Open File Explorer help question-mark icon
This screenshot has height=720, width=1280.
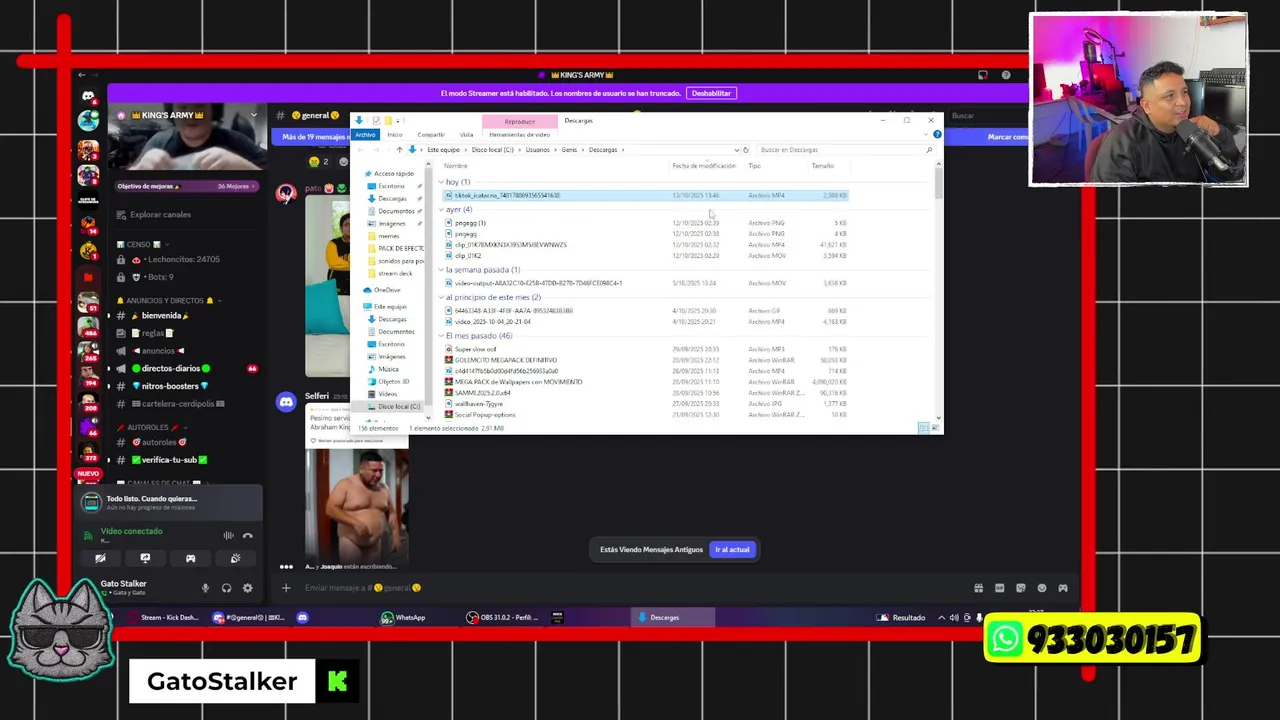pos(936,134)
